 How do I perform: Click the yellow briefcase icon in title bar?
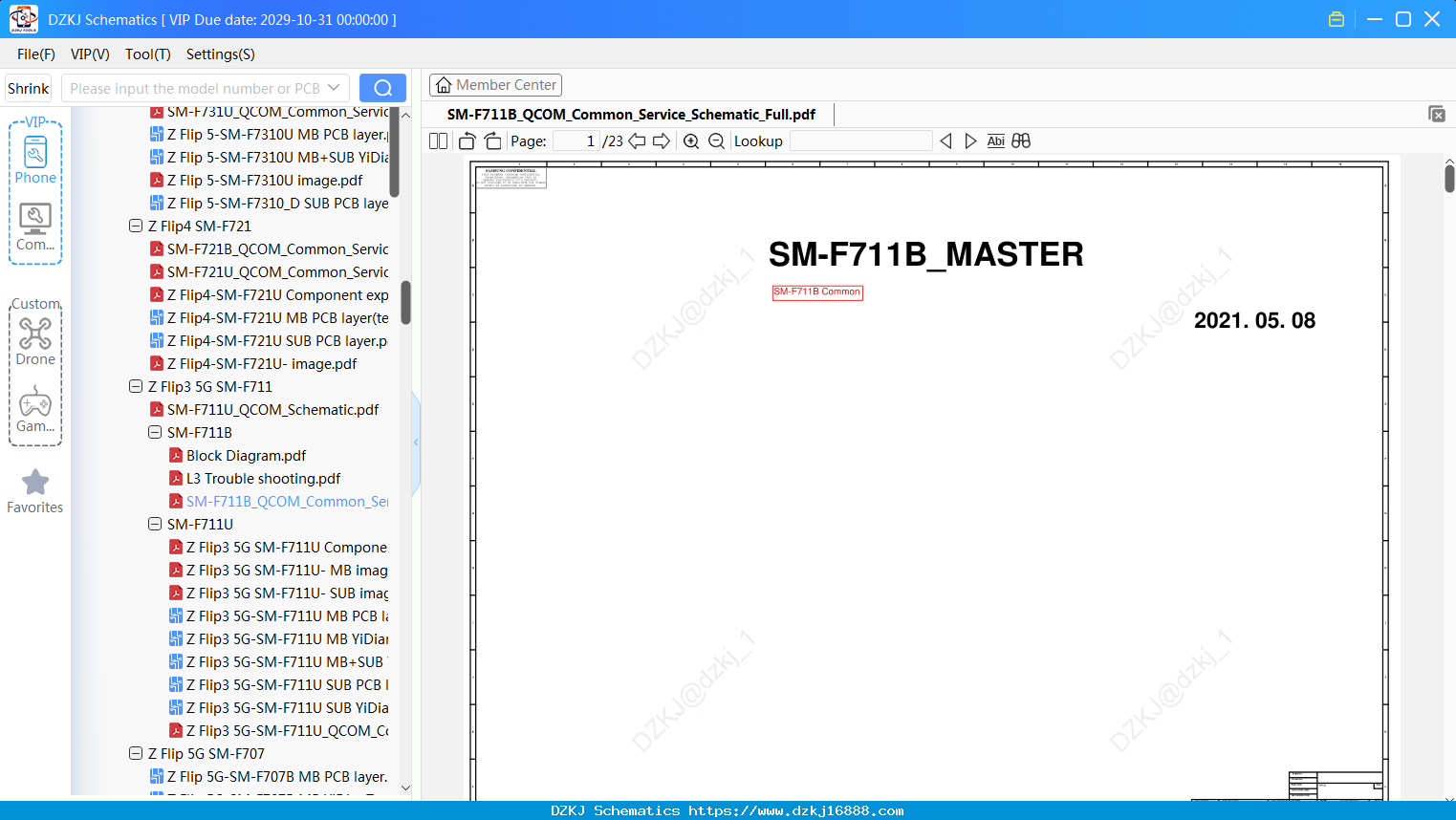tap(1336, 19)
